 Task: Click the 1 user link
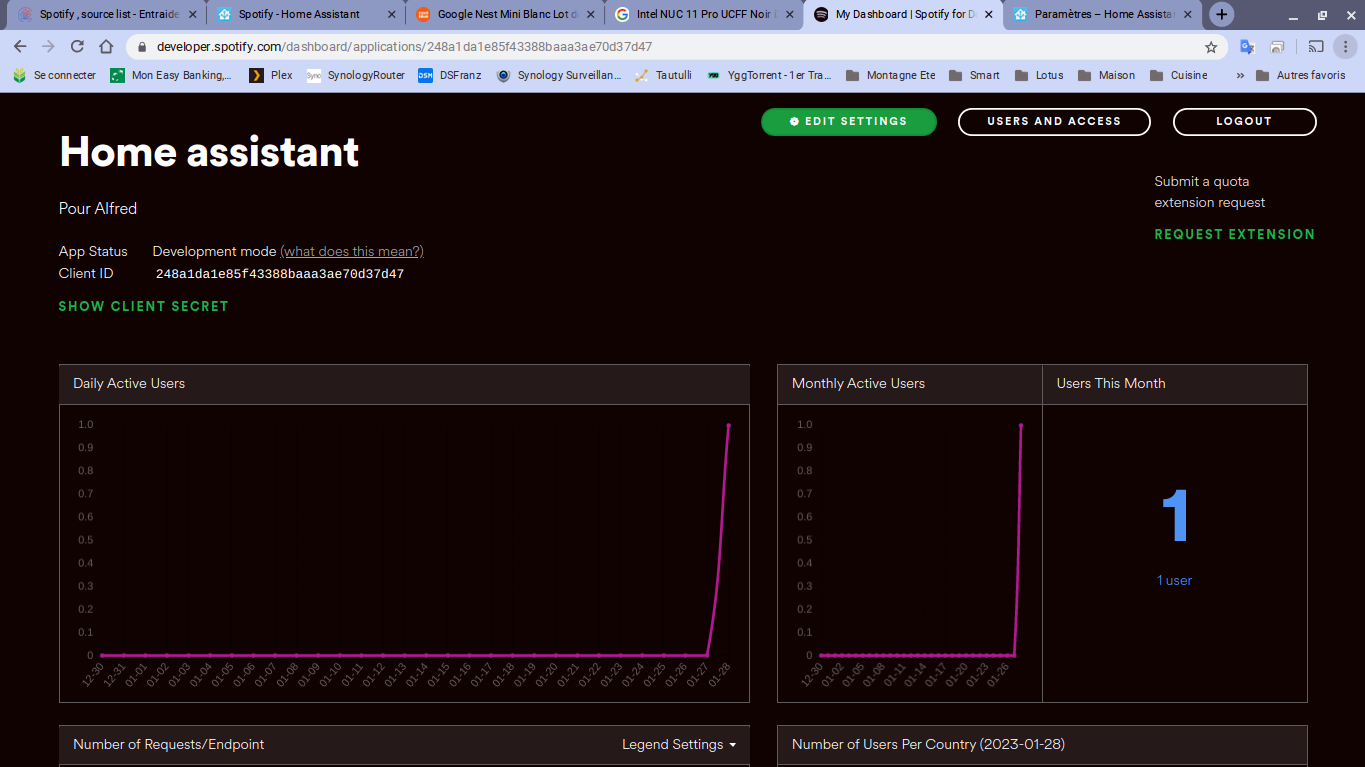(x=1175, y=580)
